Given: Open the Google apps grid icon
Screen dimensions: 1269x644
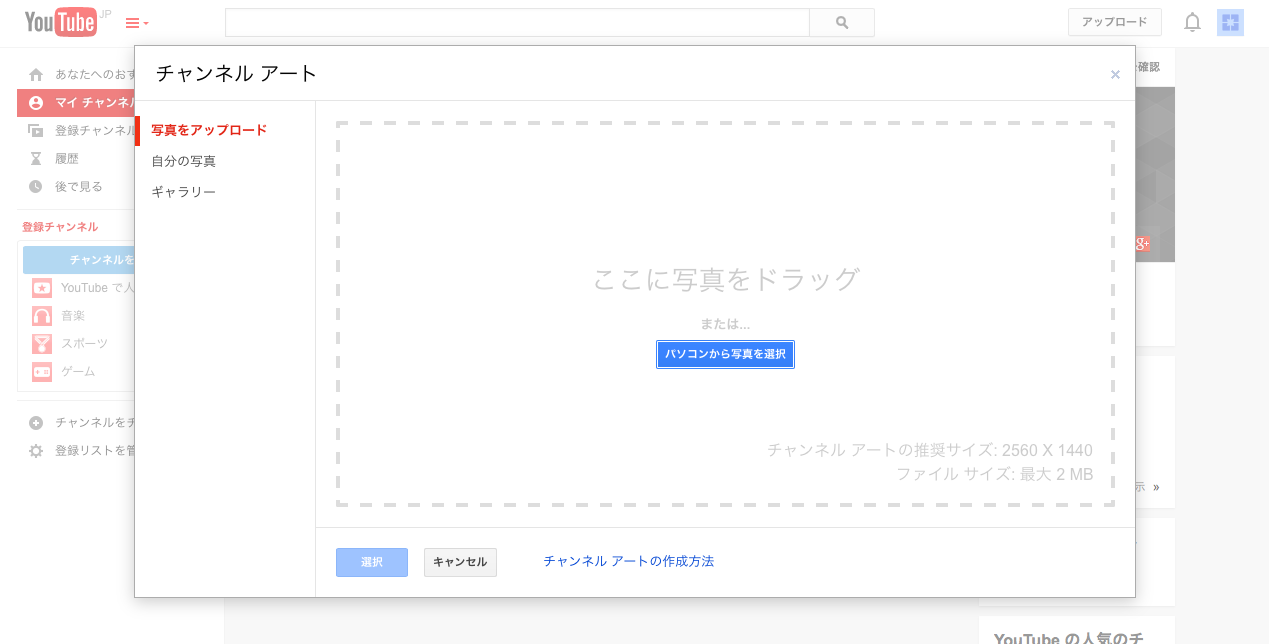Looking at the screenshot, I should tap(1230, 22).
